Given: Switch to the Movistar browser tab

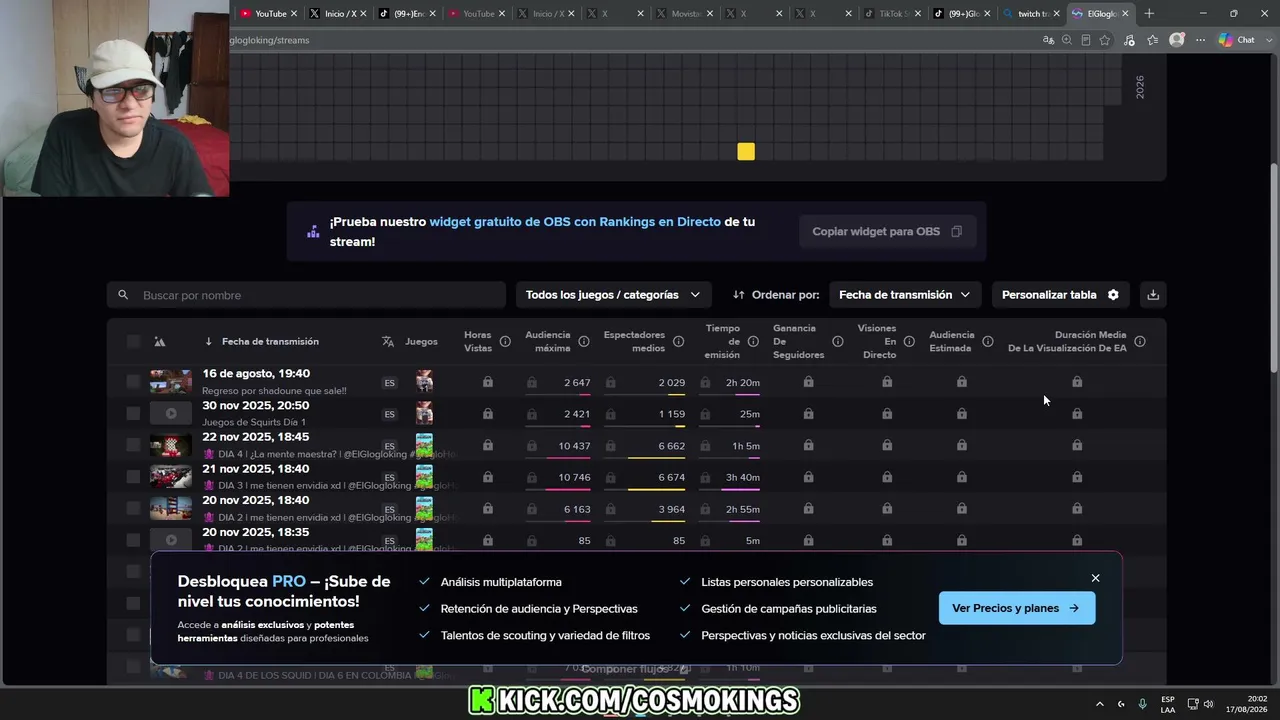Looking at the screenshot, I should tap(683, 14).
